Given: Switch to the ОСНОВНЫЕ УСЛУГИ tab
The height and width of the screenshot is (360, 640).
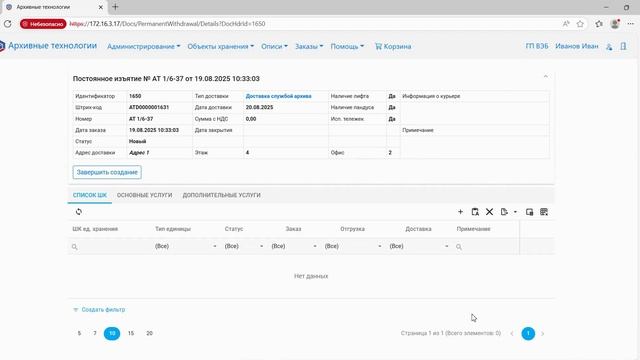Looking at the screenshot, I should 144,195.
